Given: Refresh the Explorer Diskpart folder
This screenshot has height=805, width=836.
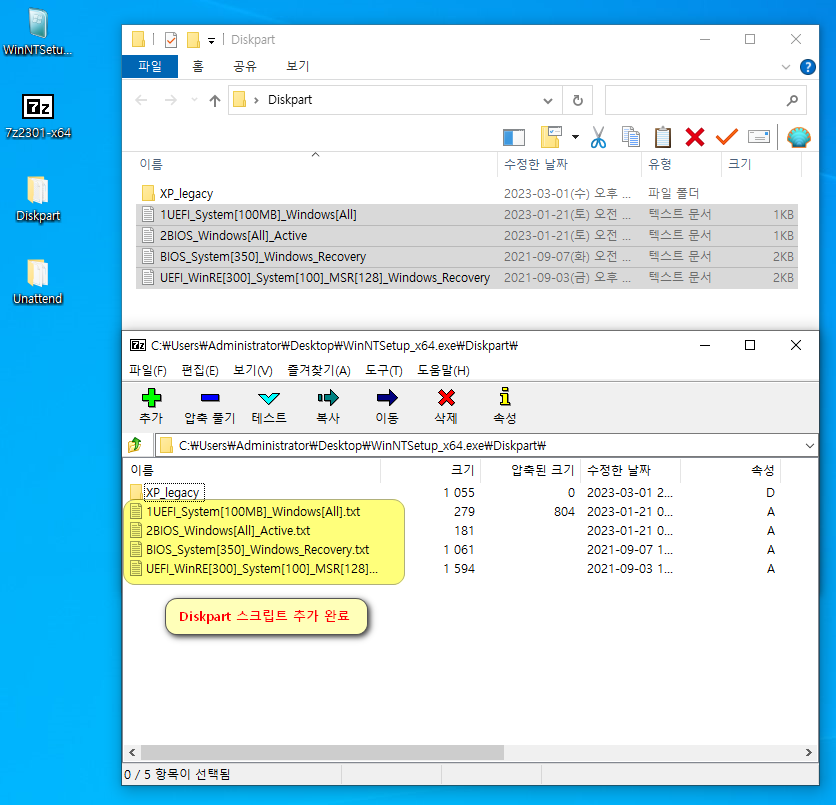Looking at the screenshot, I should click(x=577, y=100).
